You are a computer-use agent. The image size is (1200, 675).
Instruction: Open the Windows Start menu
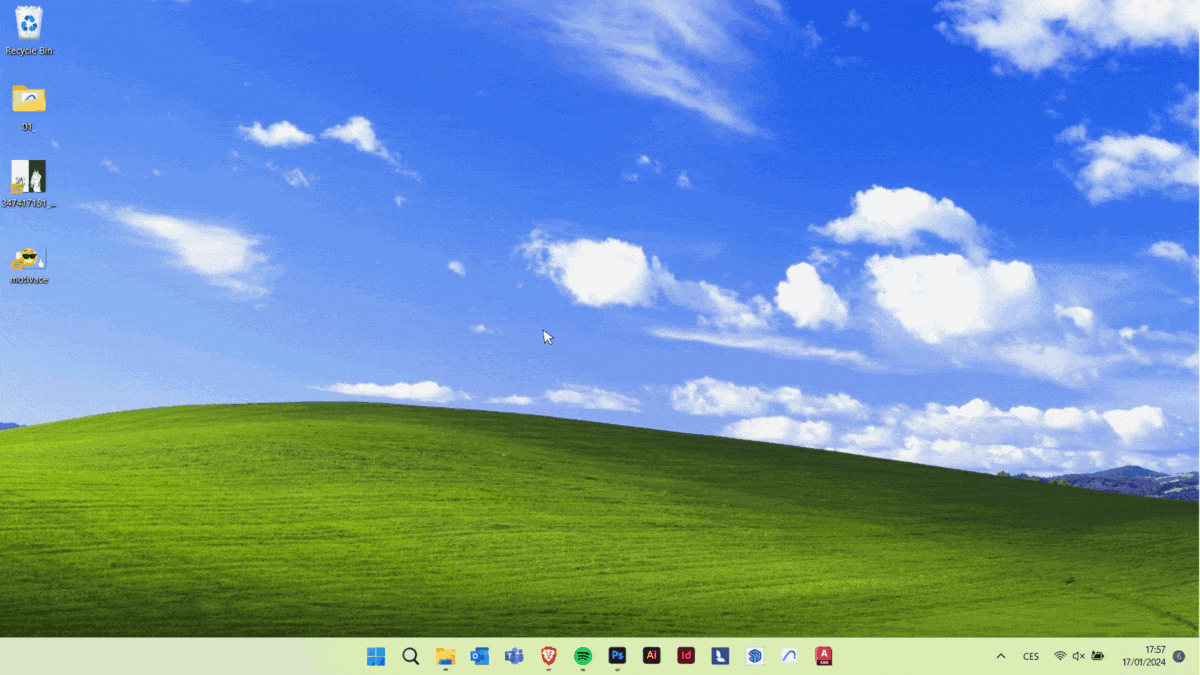click(x=376, y=656)
